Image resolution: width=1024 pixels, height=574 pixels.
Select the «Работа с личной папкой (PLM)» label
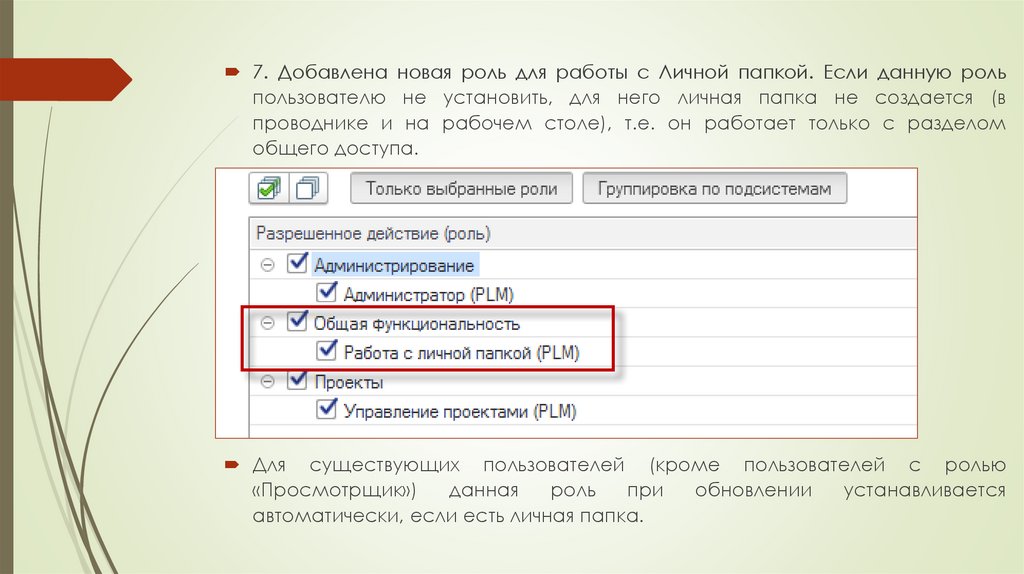(462, 353)
